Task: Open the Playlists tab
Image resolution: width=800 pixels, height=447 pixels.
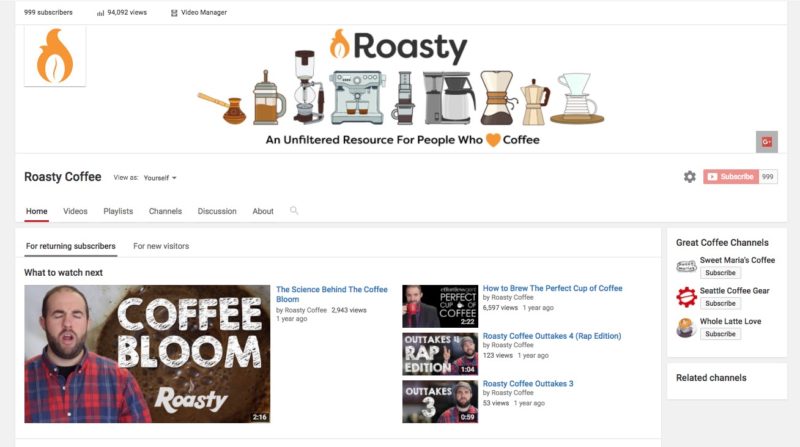Action: tap(118, 211)
